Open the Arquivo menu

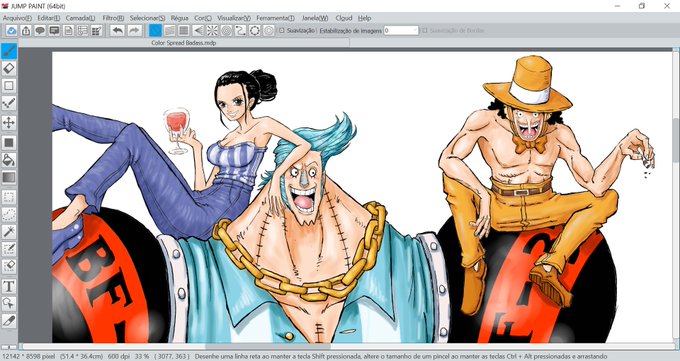(x=17, y=18)
